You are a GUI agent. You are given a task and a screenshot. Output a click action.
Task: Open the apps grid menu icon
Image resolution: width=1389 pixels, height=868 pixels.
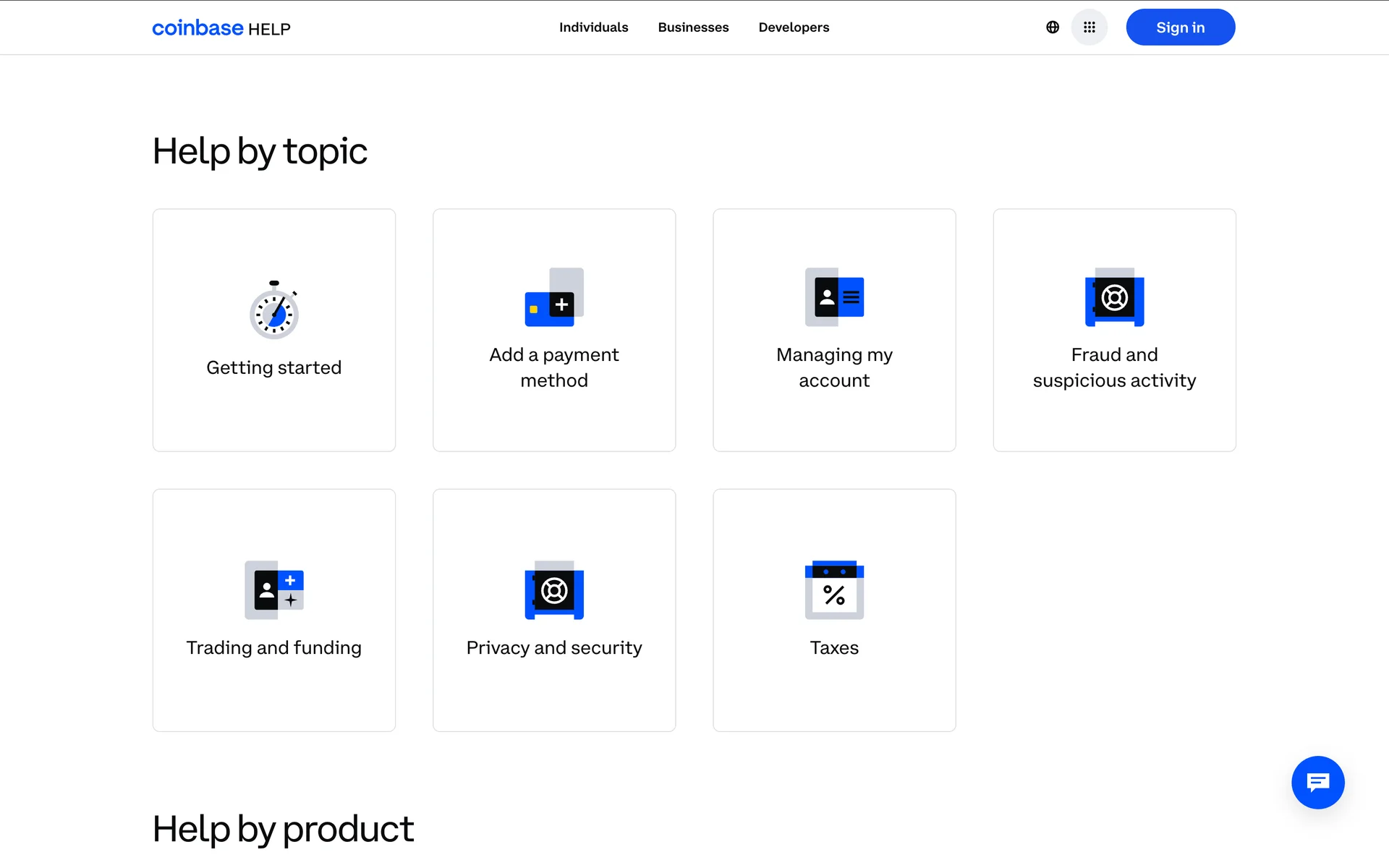point(1089,27)
